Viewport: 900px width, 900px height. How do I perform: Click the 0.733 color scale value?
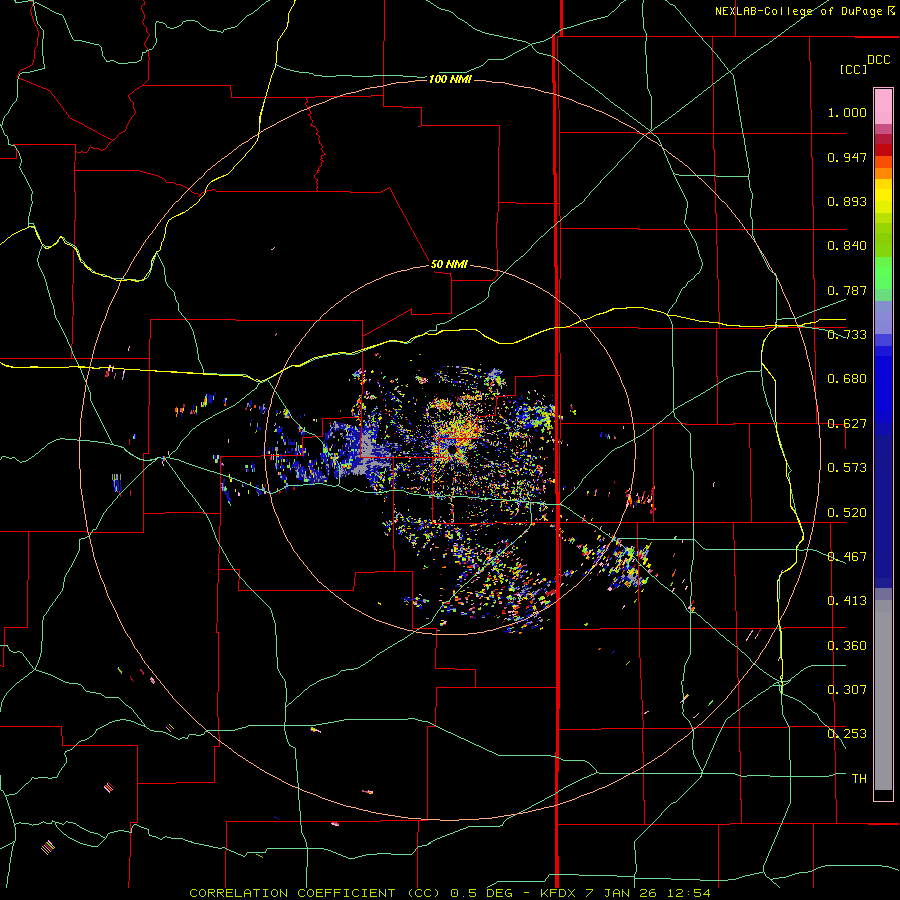point(847,335)
